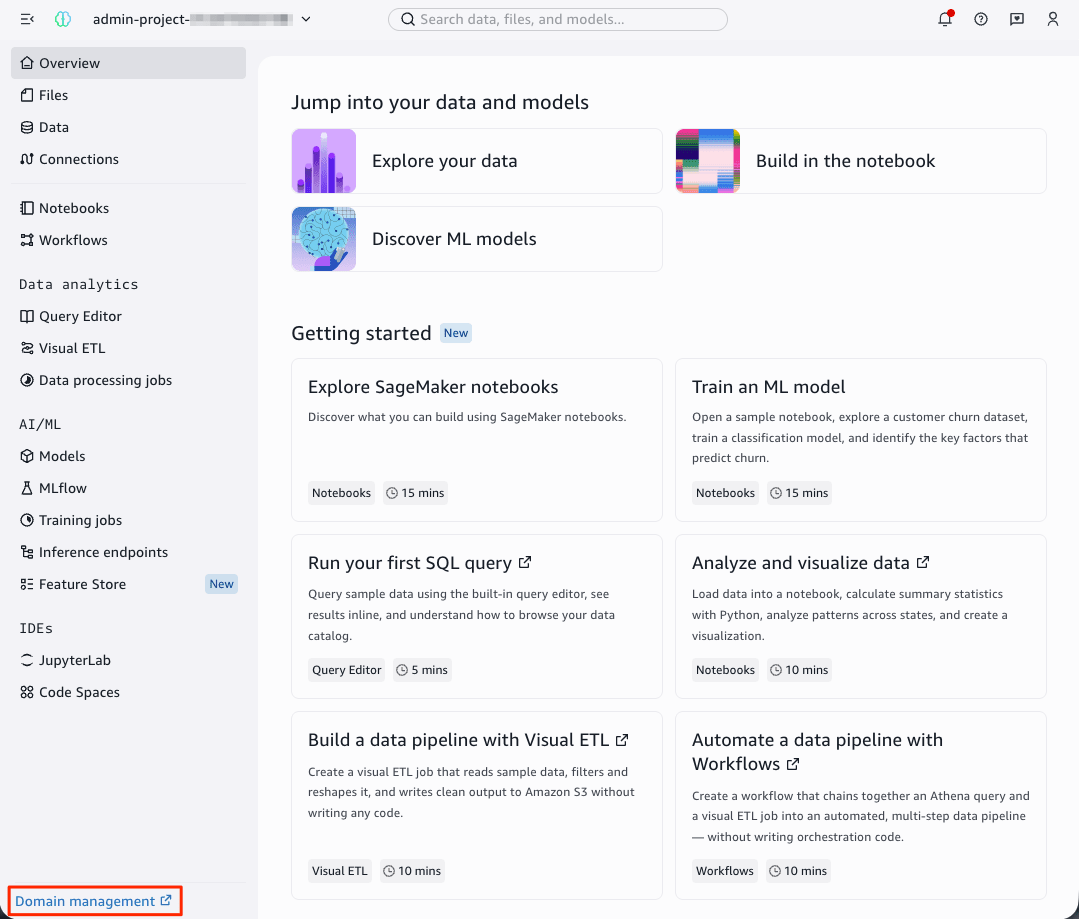The height and width of the screenshot is (919, 1079).
Task: Click the Jump into your data heading
Action: (x=440, y=102)
